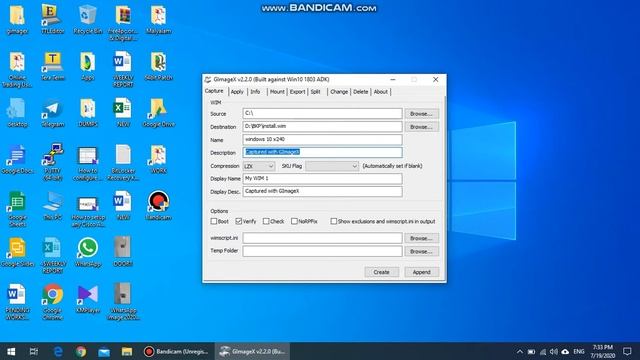
Task: Launch WhatsApp desktop shortcut
Action: point(87,252)
